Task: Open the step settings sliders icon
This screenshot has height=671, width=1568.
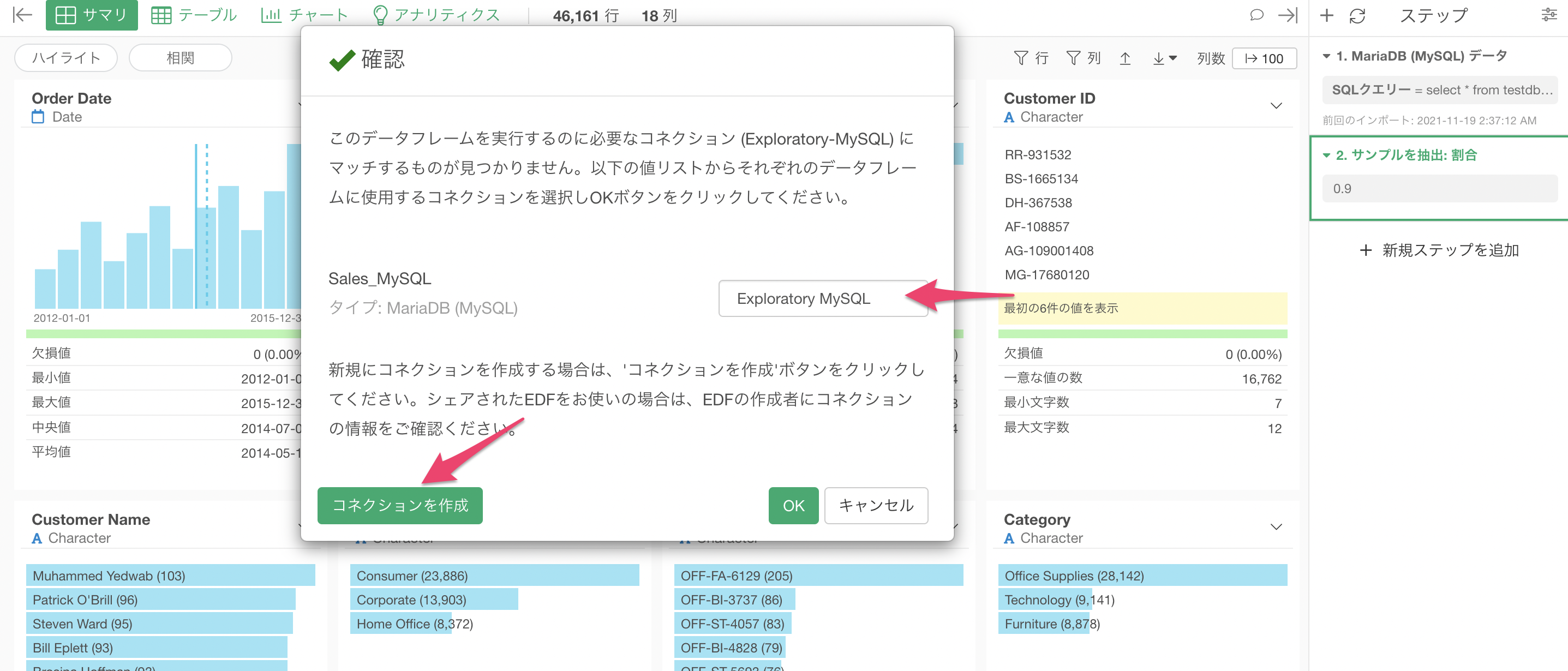Action: [1549, 15]
